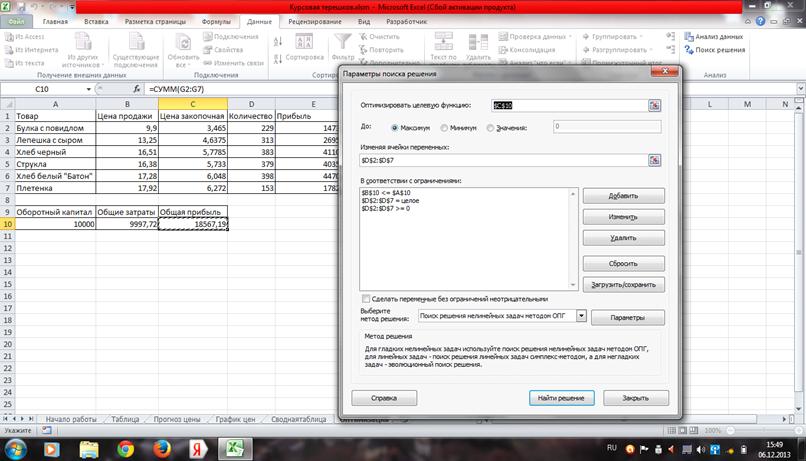Click the Yandex browser taskbar icon

click(x=198, y=448)
